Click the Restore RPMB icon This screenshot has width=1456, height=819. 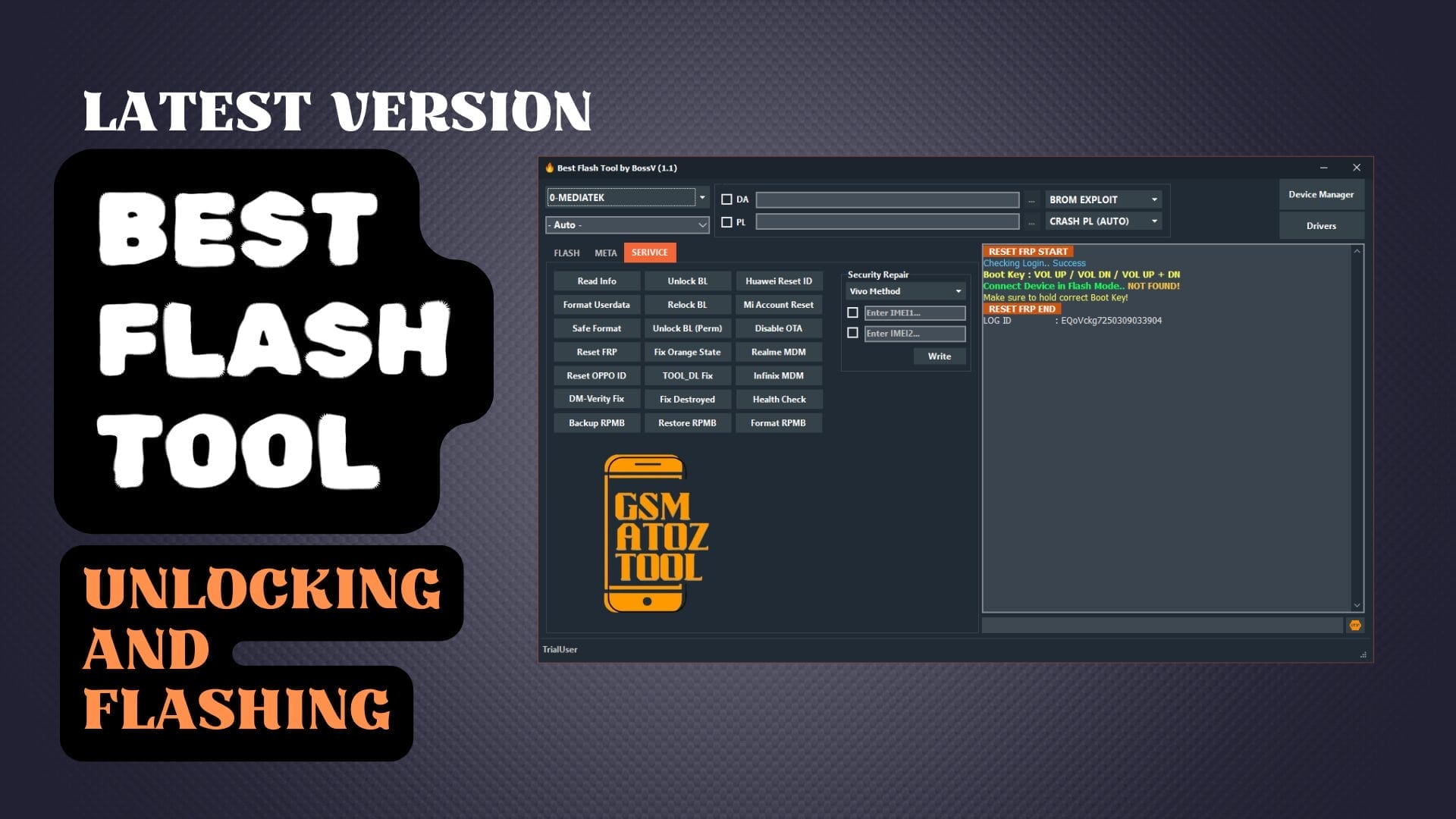pyautogui.click(x=687, y=422)
